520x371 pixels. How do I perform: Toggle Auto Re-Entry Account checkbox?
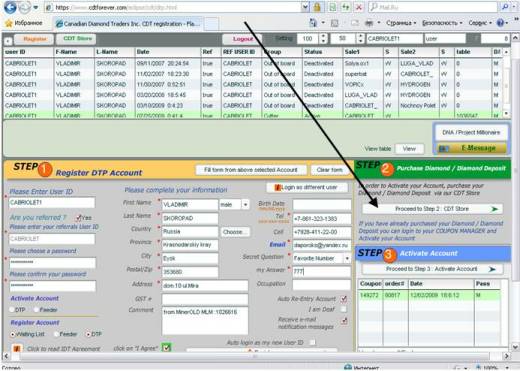pos(343,299)
